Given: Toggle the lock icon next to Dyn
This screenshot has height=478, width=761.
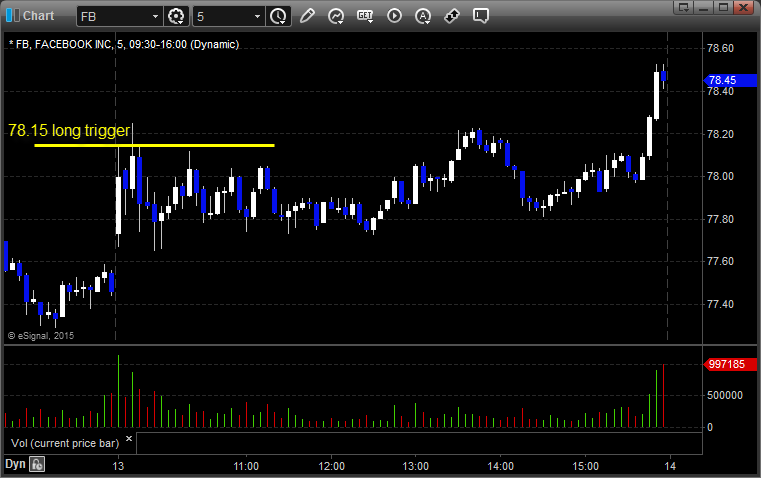Looking at the screenshot, I should [37, 464].
